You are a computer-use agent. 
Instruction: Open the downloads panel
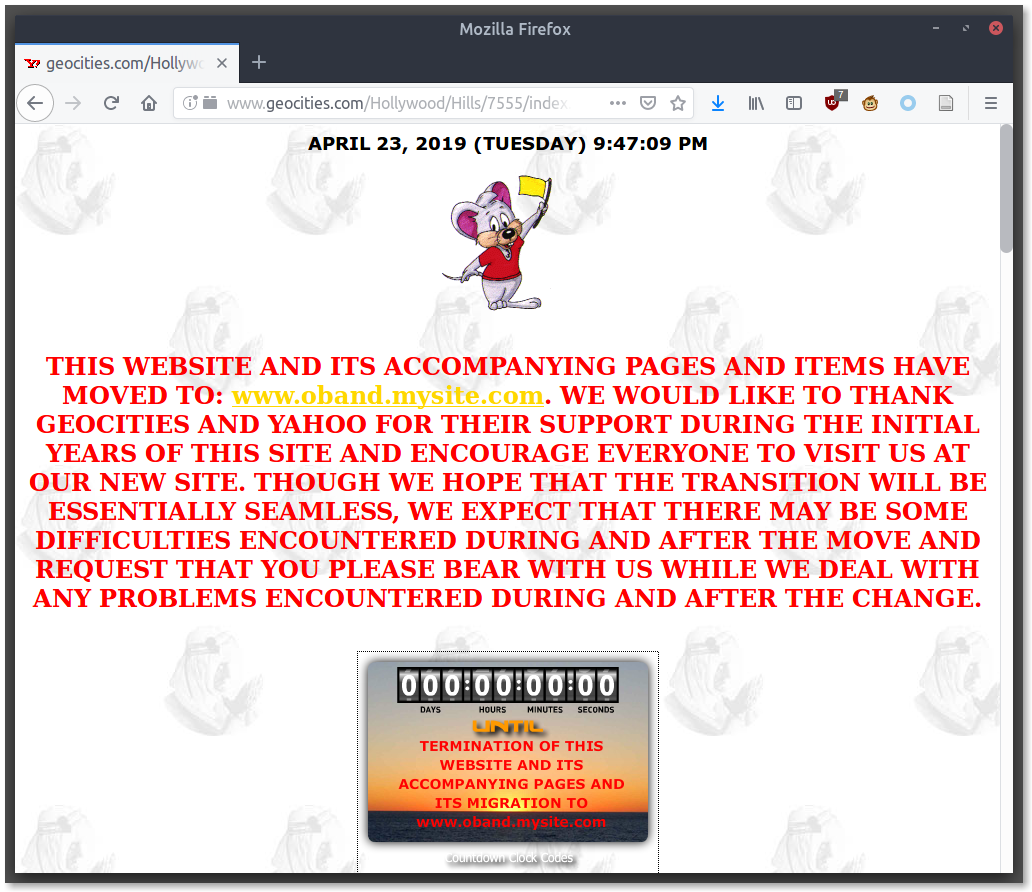[717, 103]
